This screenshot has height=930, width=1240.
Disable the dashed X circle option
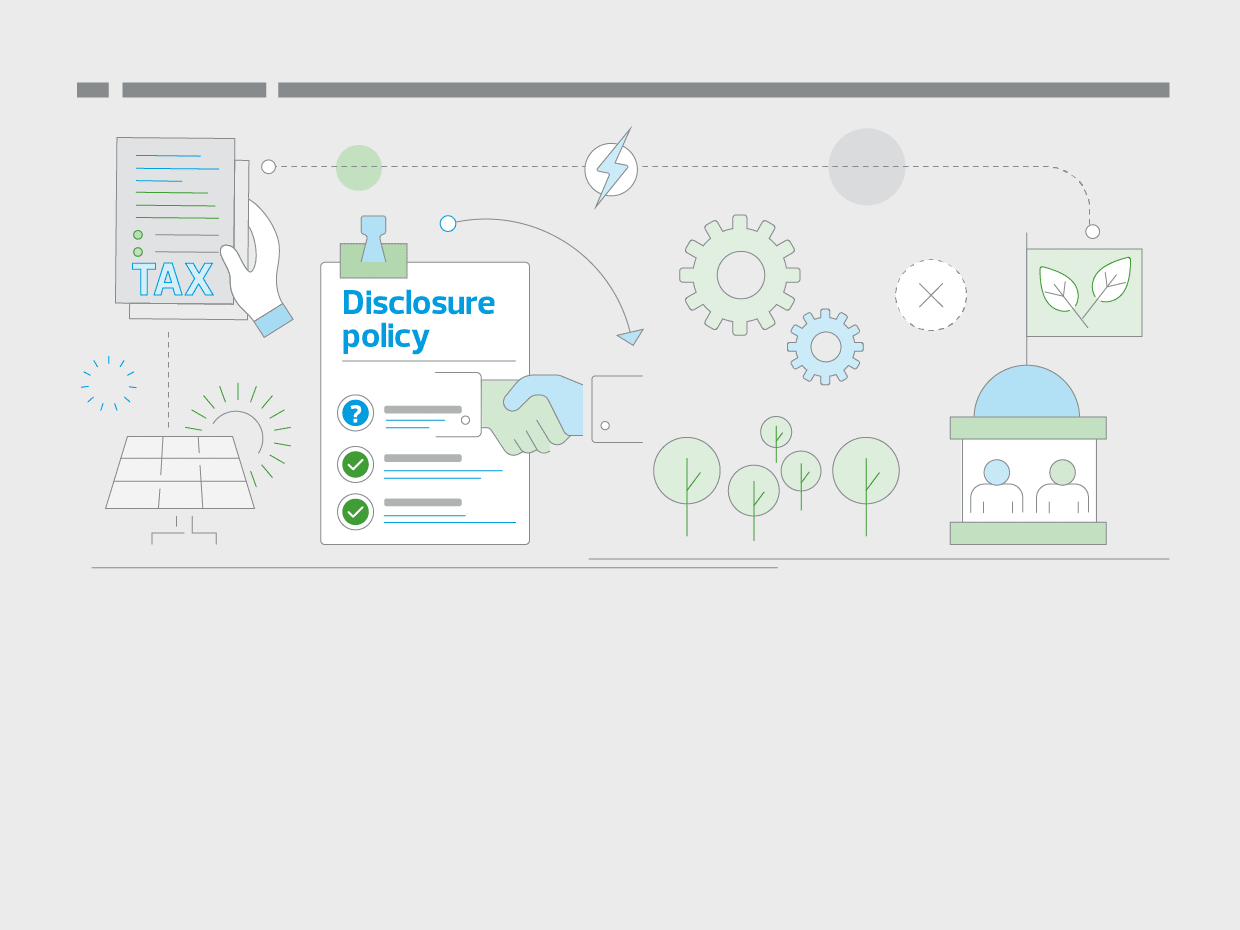coord(931,295)
